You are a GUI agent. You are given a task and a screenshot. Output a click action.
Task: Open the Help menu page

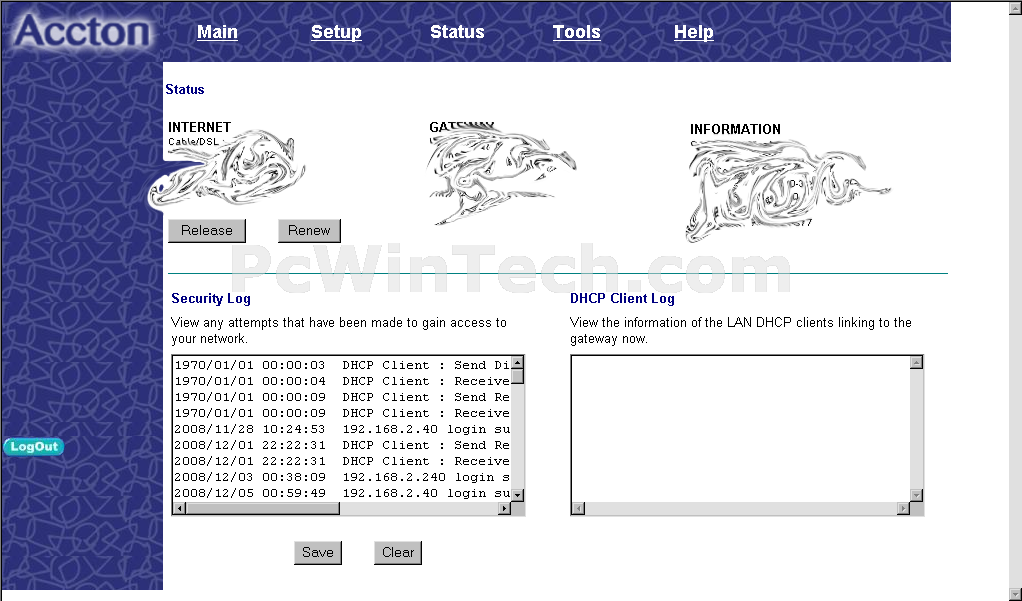694,32
